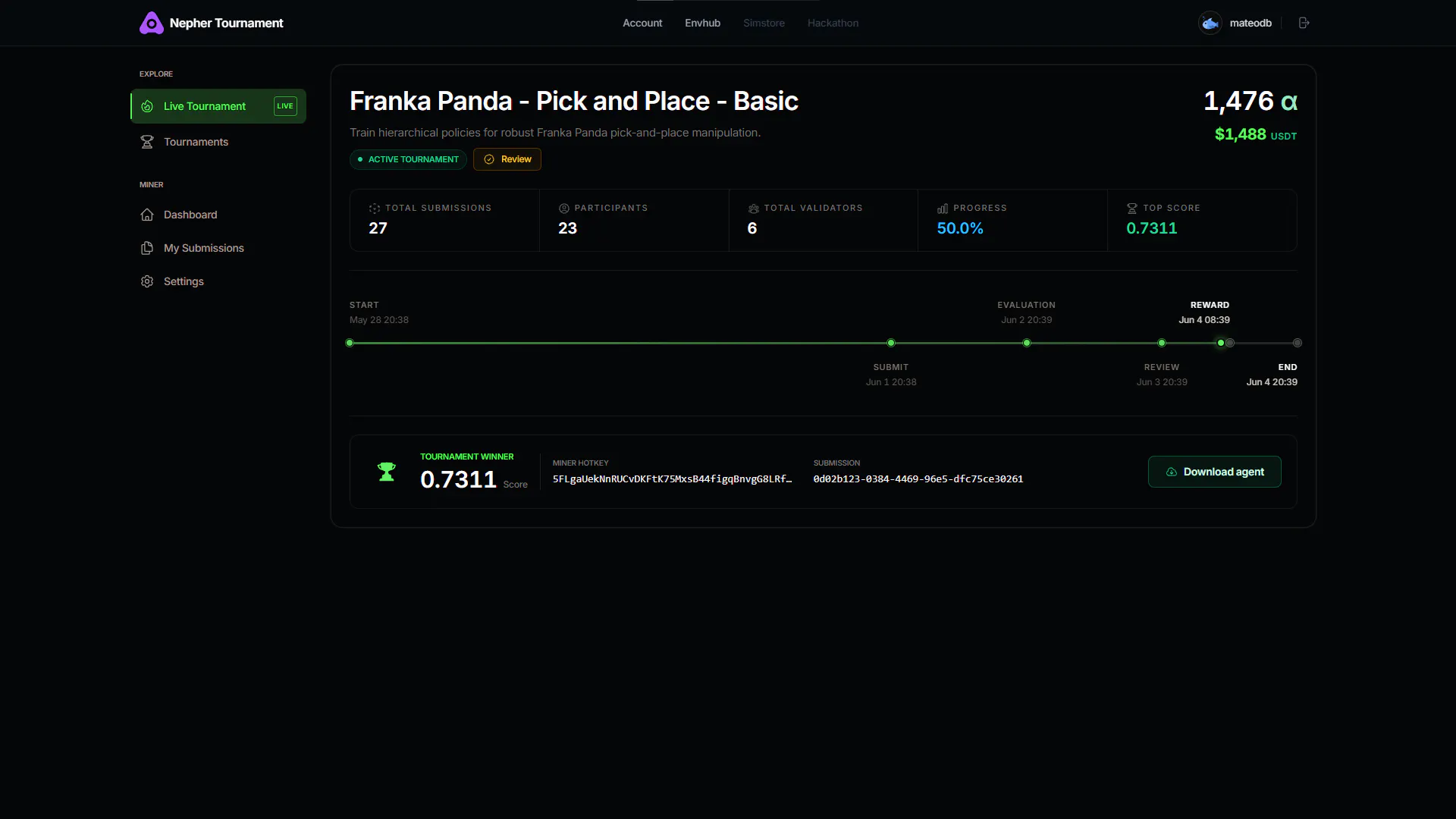This screenshot has width=1456, height=819.
Task: Click the 1,476 alpha reward amount
Action: pyautogui.click(x=1250, y=101)
